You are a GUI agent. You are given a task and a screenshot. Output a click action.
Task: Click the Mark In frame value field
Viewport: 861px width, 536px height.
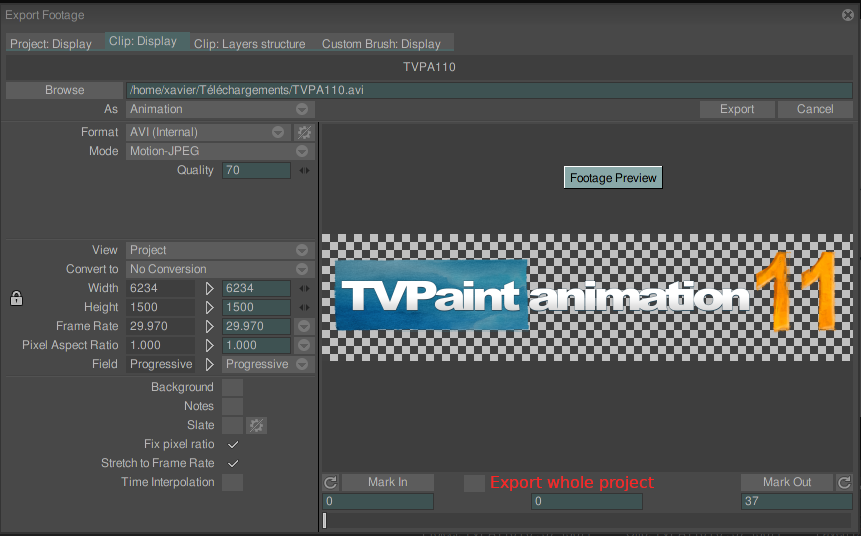point(378,501)
